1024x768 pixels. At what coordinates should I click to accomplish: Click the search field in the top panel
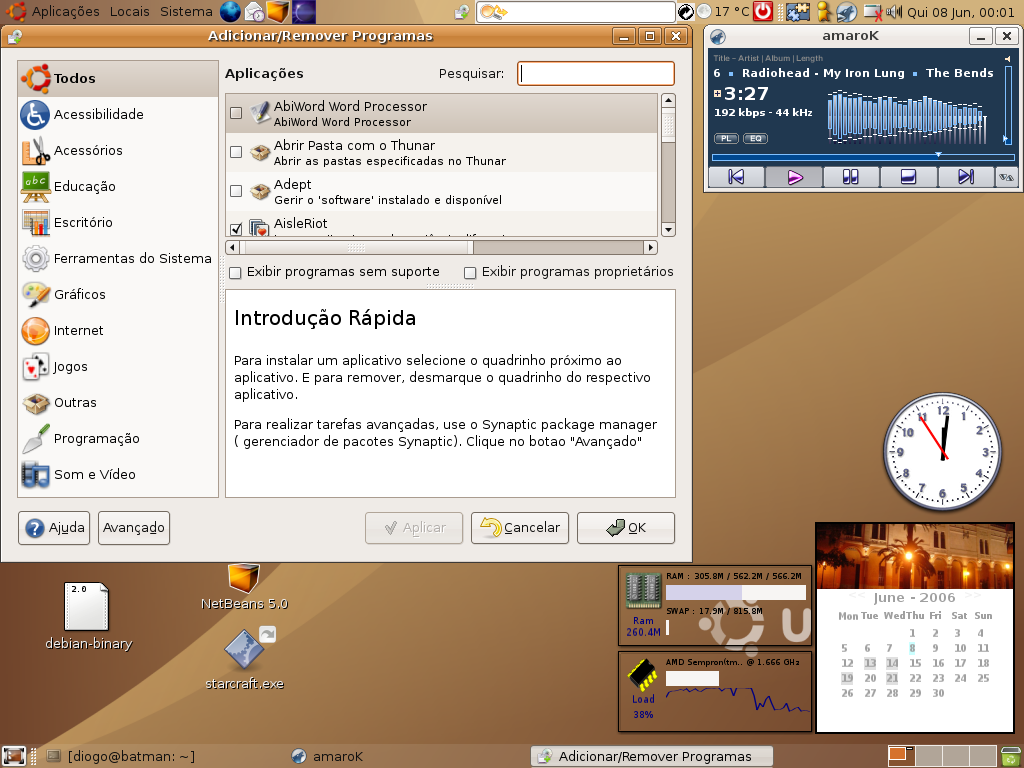[x=575, y=11]
